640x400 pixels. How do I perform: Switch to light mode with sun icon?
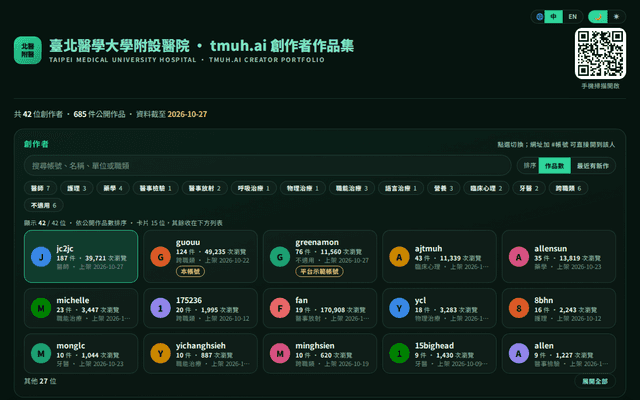tap(616, 17)
